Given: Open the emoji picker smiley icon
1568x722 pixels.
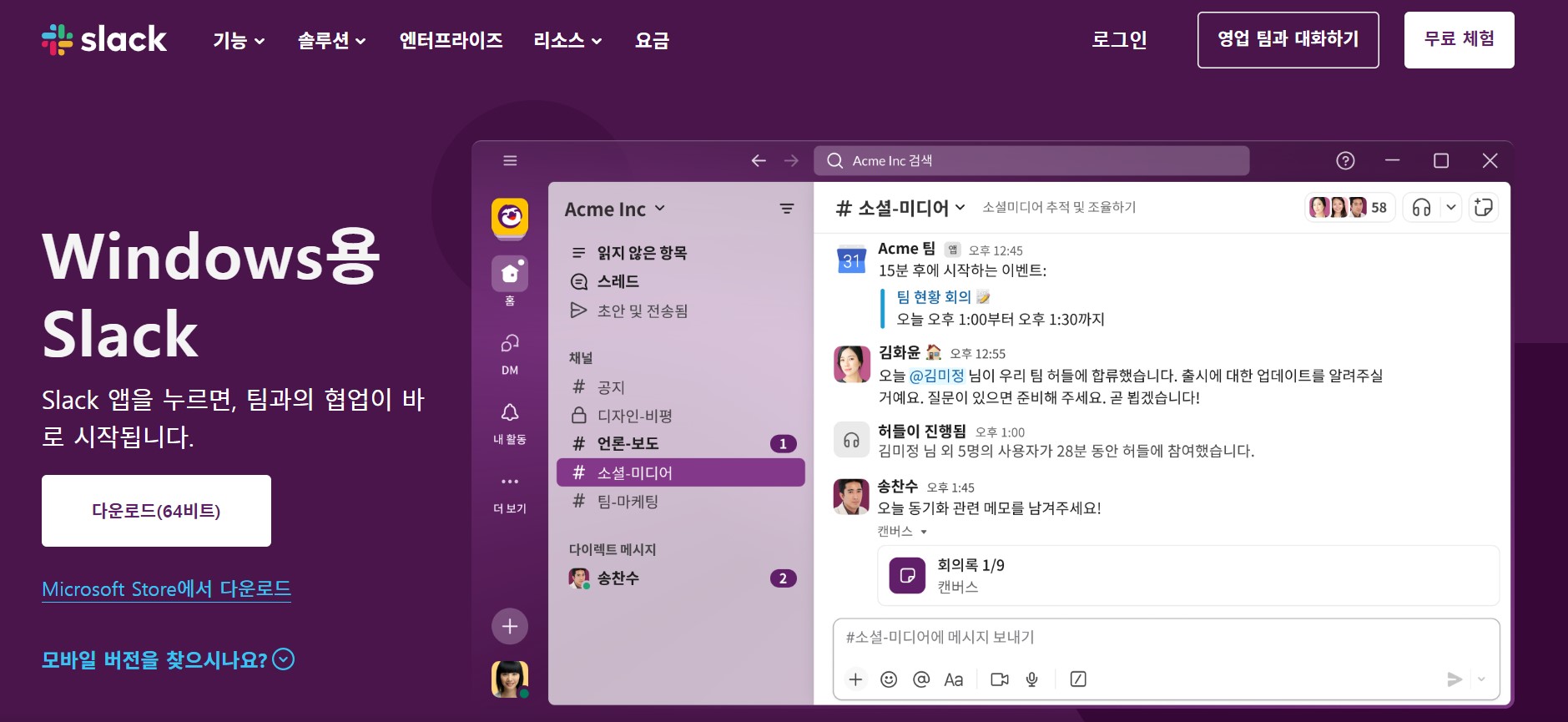Looking at the screenshot, I should click(889, 679).
